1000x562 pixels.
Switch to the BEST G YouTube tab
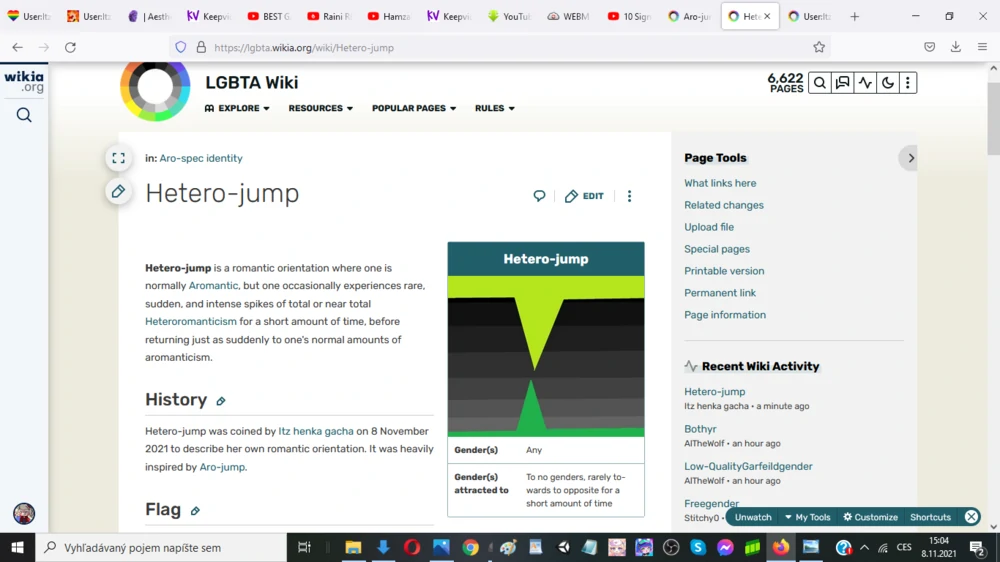268,17
